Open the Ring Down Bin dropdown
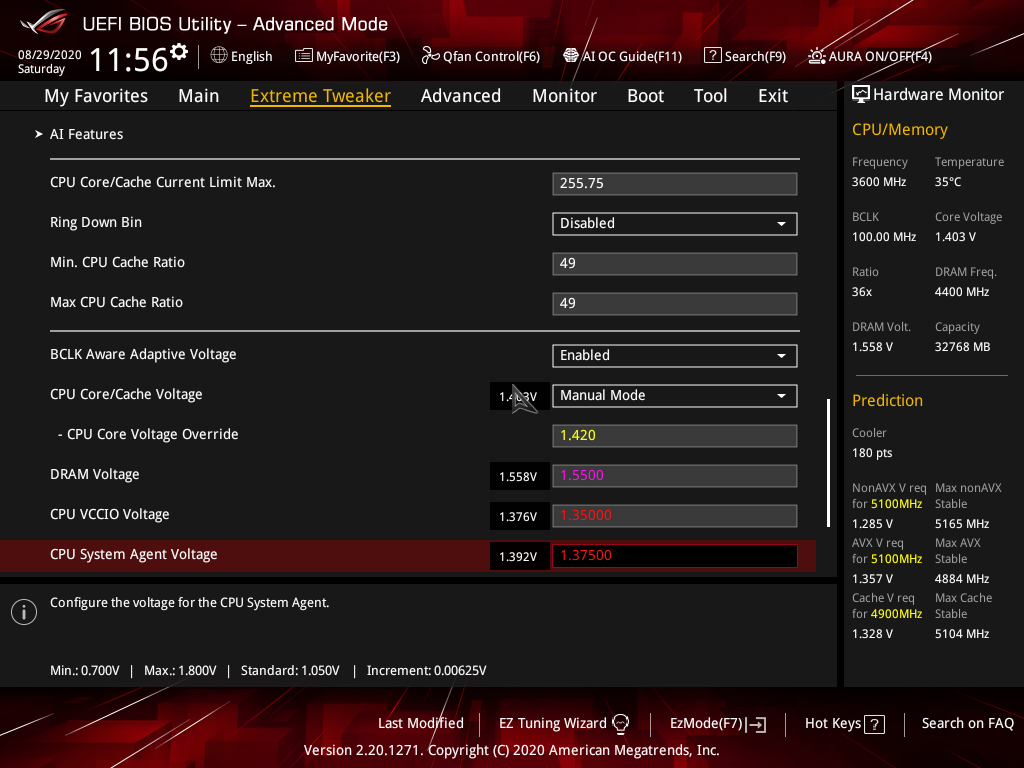 pyautogui.click(x=675, y=223)
